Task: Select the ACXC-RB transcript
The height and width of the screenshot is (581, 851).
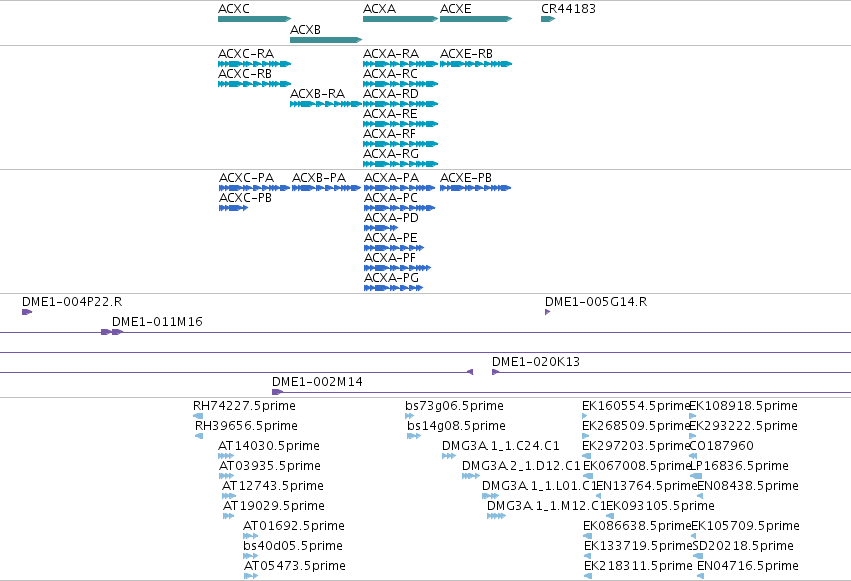Action: tap(255, 84)
